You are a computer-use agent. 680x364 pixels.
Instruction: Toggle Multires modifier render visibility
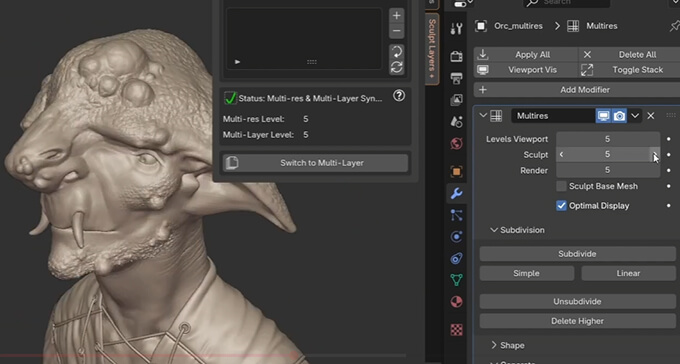click(619, 116)
